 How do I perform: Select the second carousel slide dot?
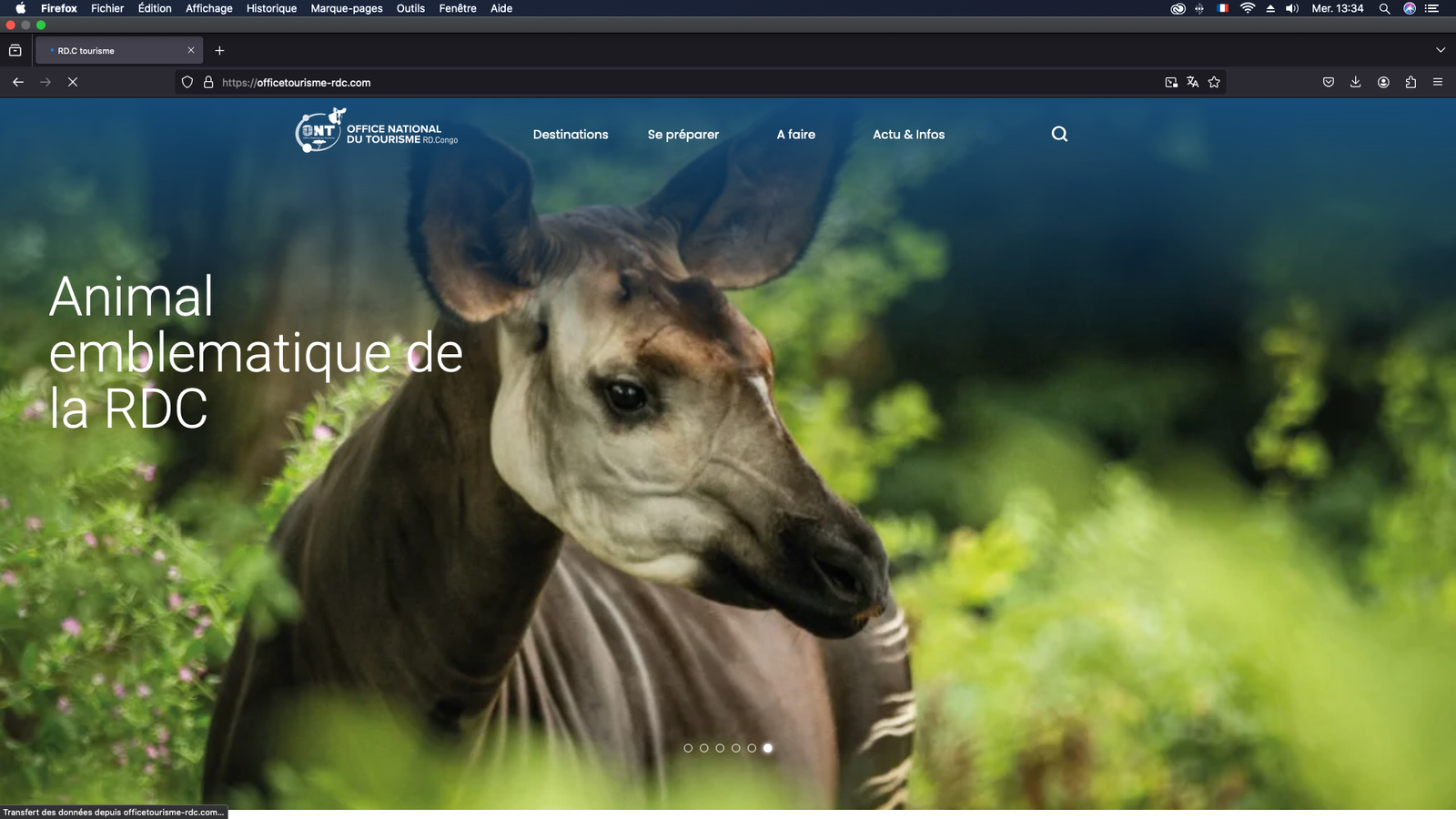tap(704, 748)
